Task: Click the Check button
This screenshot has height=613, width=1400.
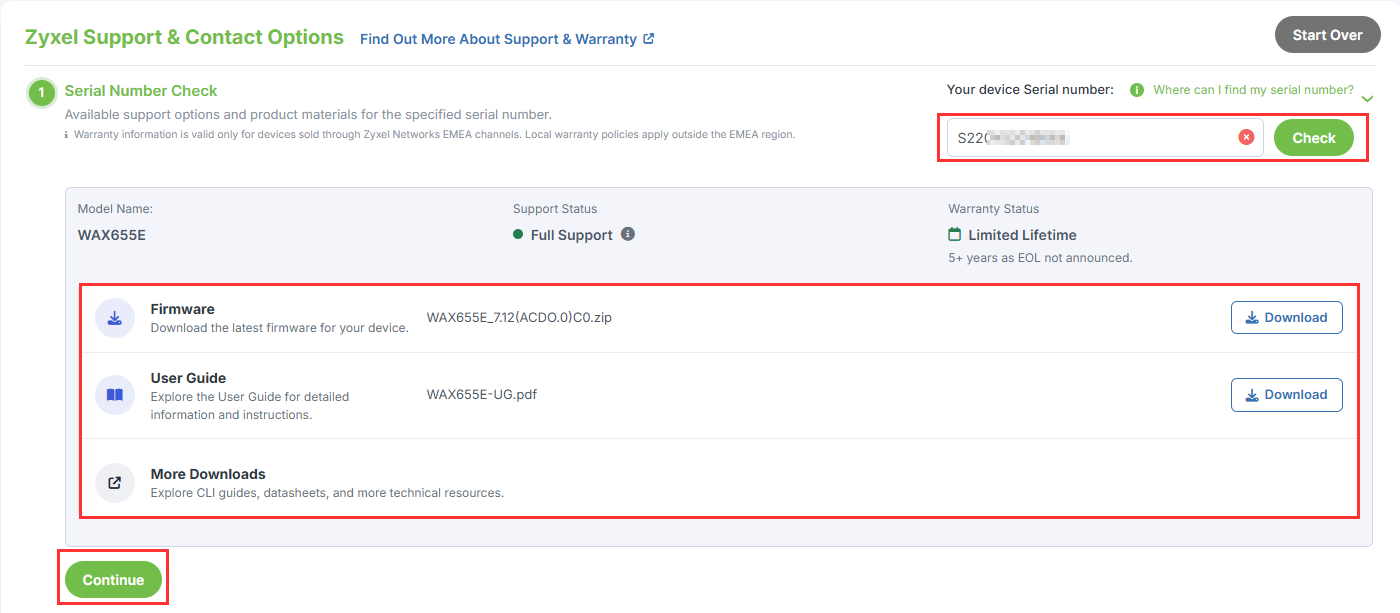Action: click(x=1314, y=138)
